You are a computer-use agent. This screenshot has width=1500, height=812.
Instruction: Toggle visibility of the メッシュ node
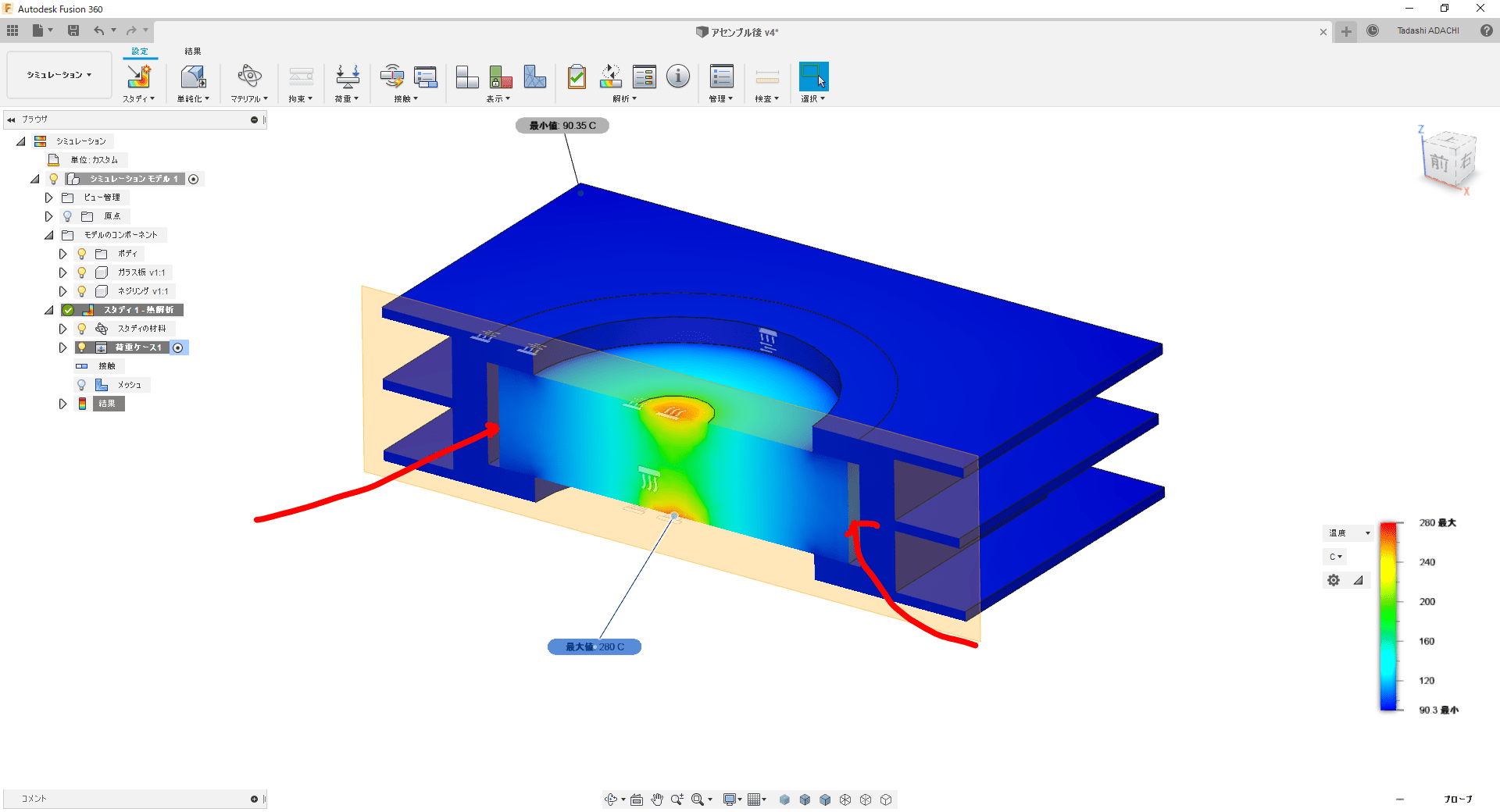point(81,384)
